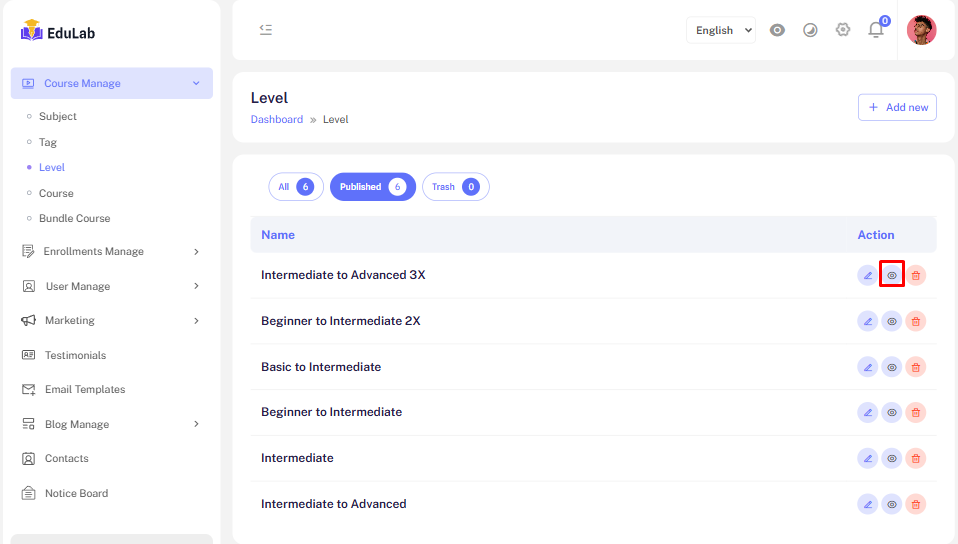The image size is (958, 544).
Task: Select the All filter tab
Action: (295, 187)
